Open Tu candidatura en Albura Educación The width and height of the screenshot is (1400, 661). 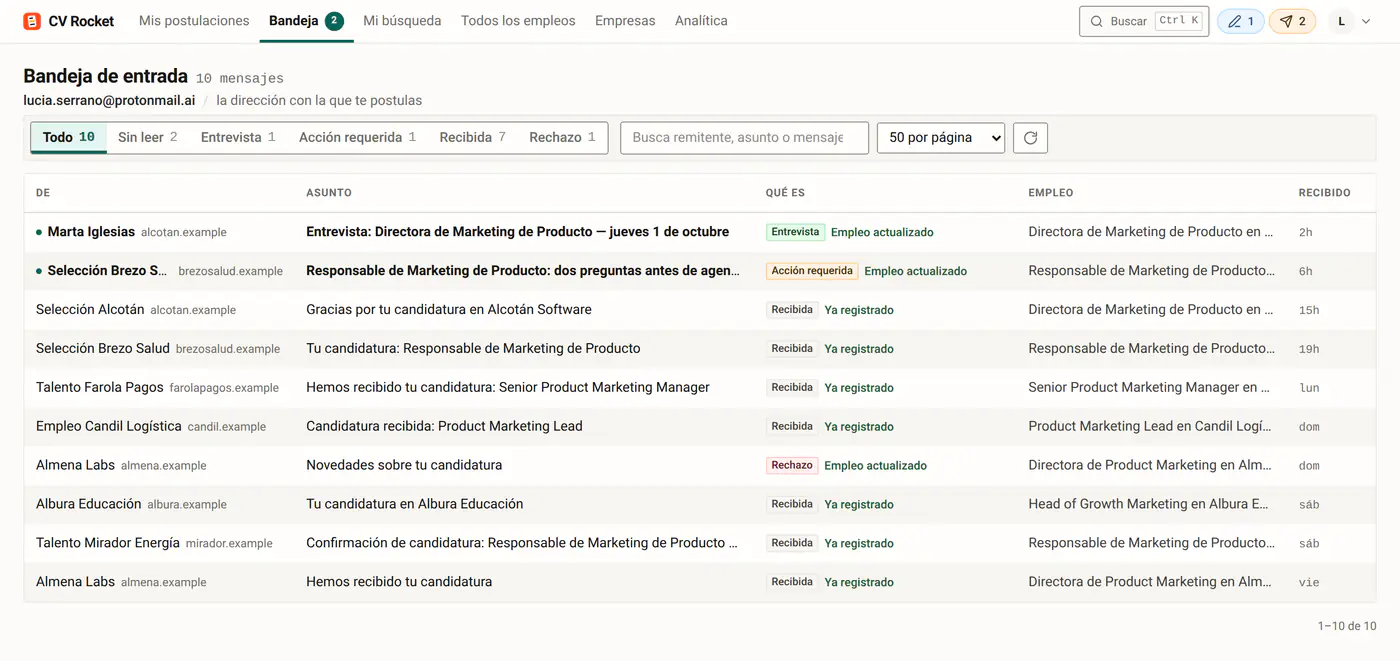(415, 504)
